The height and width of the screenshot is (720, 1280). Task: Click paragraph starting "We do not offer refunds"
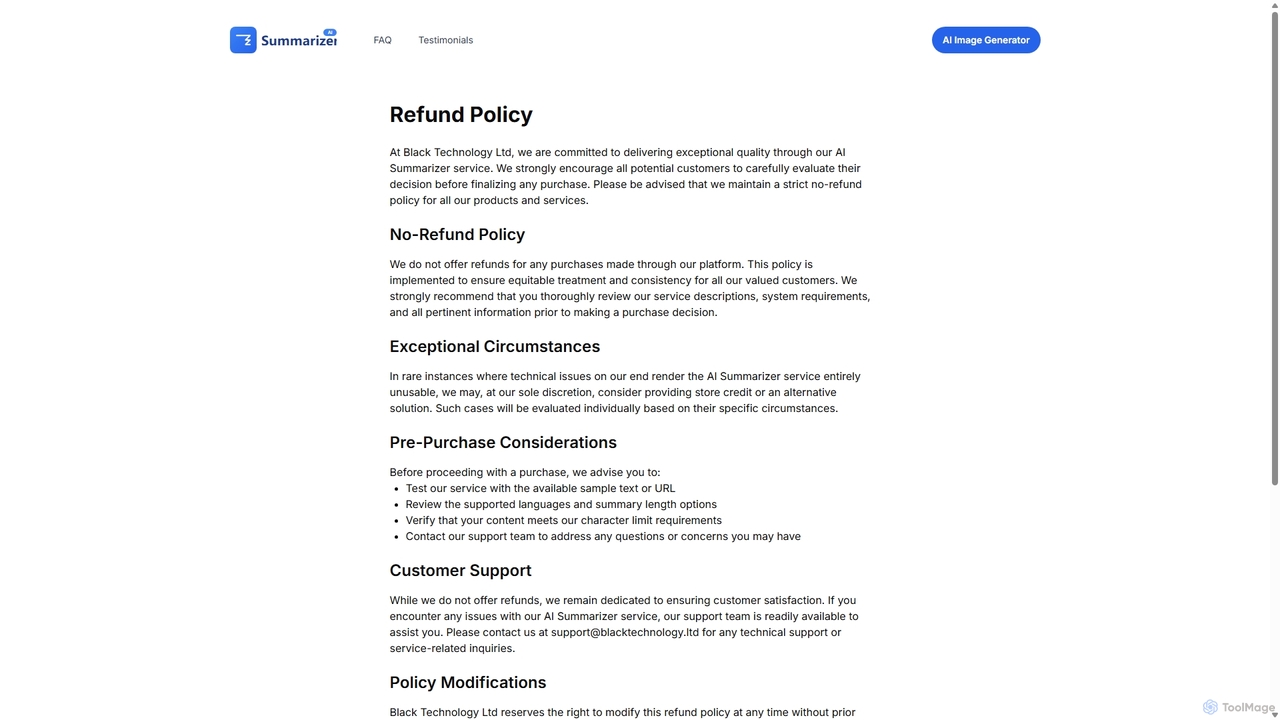(x=630, y=288)
